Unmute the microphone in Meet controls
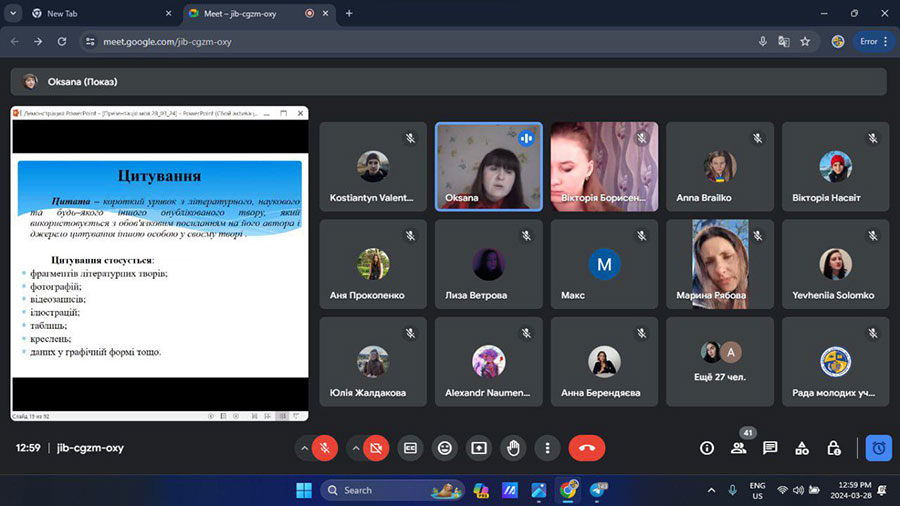The width and height of the screenshot is (900, 506). 325,448
